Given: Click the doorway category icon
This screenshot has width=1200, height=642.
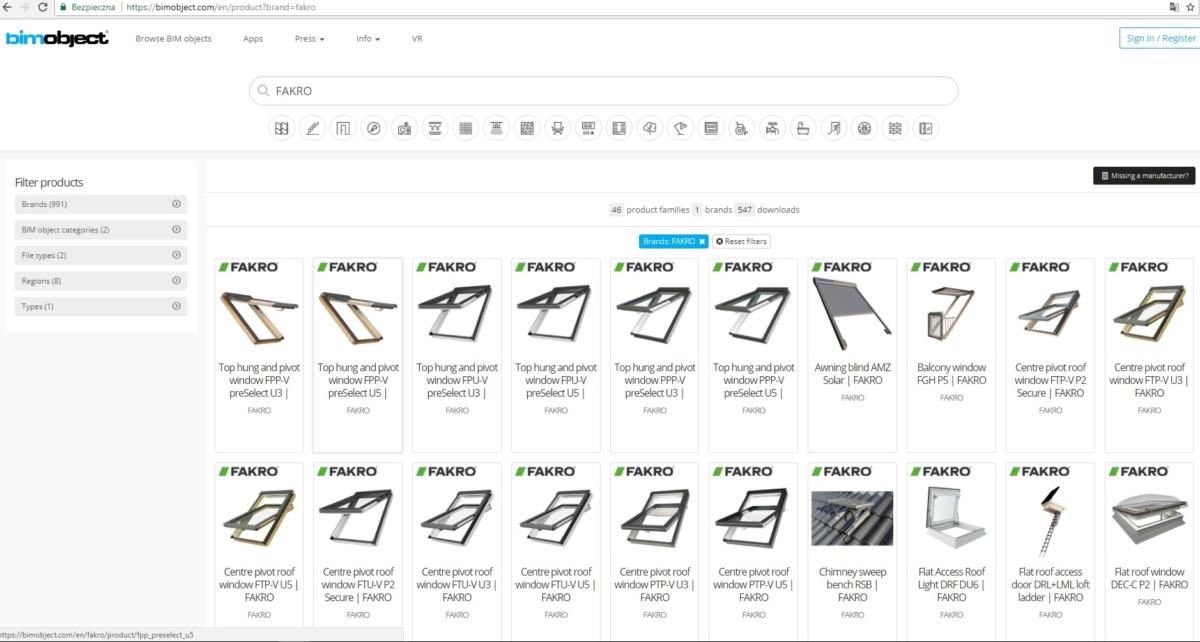Looking at the screenshot, I should (x=343, y=128).
